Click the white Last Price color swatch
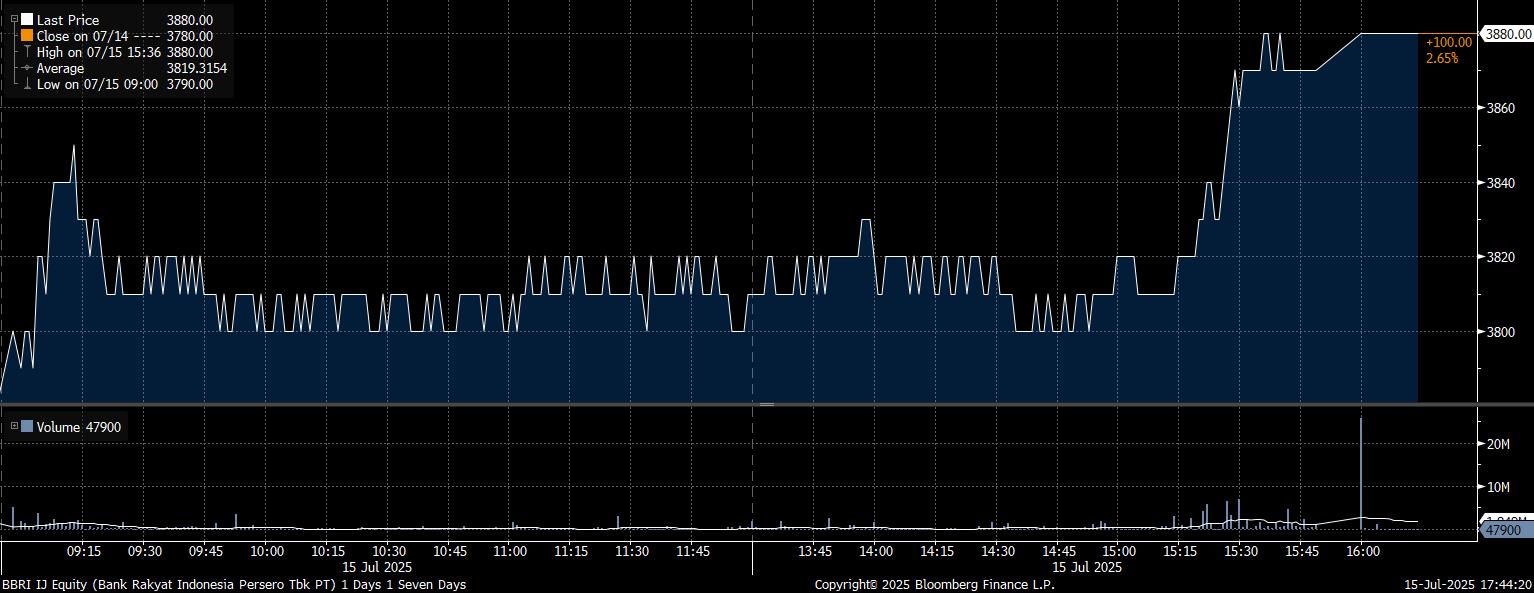1534x593 pixels. click(x=27, y=20)
